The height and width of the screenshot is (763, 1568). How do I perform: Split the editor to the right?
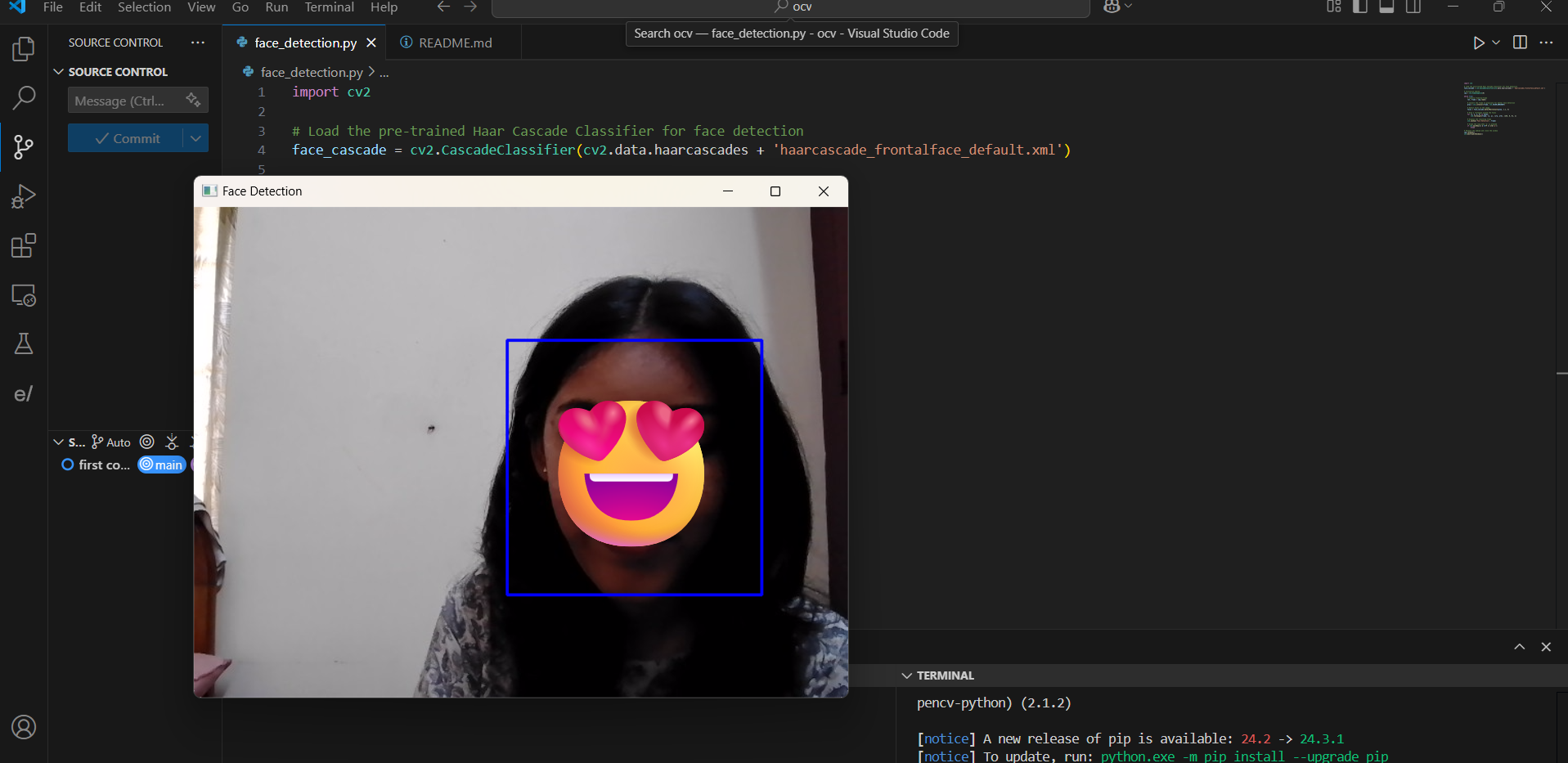point(1520,43)
